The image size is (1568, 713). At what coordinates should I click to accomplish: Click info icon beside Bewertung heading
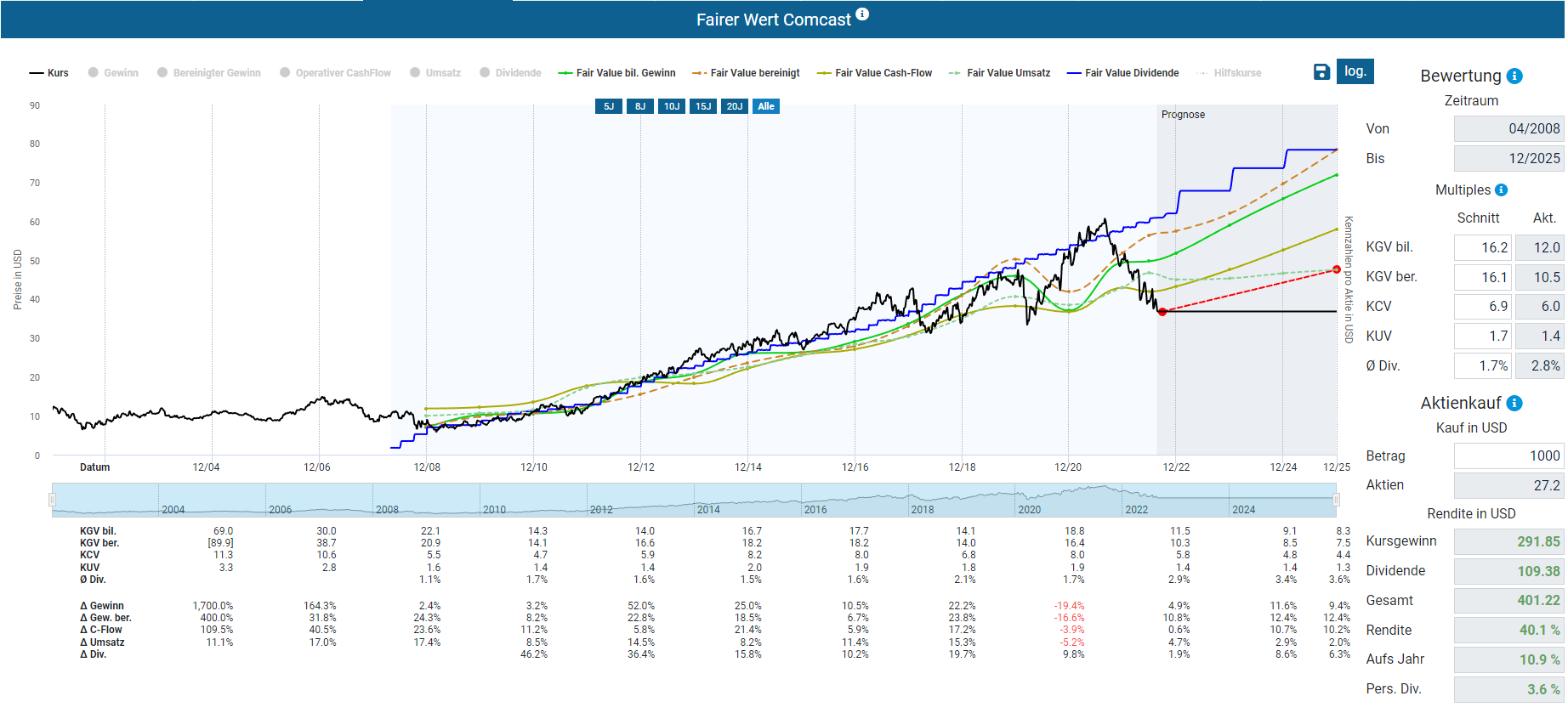[x=1514, y=76]
